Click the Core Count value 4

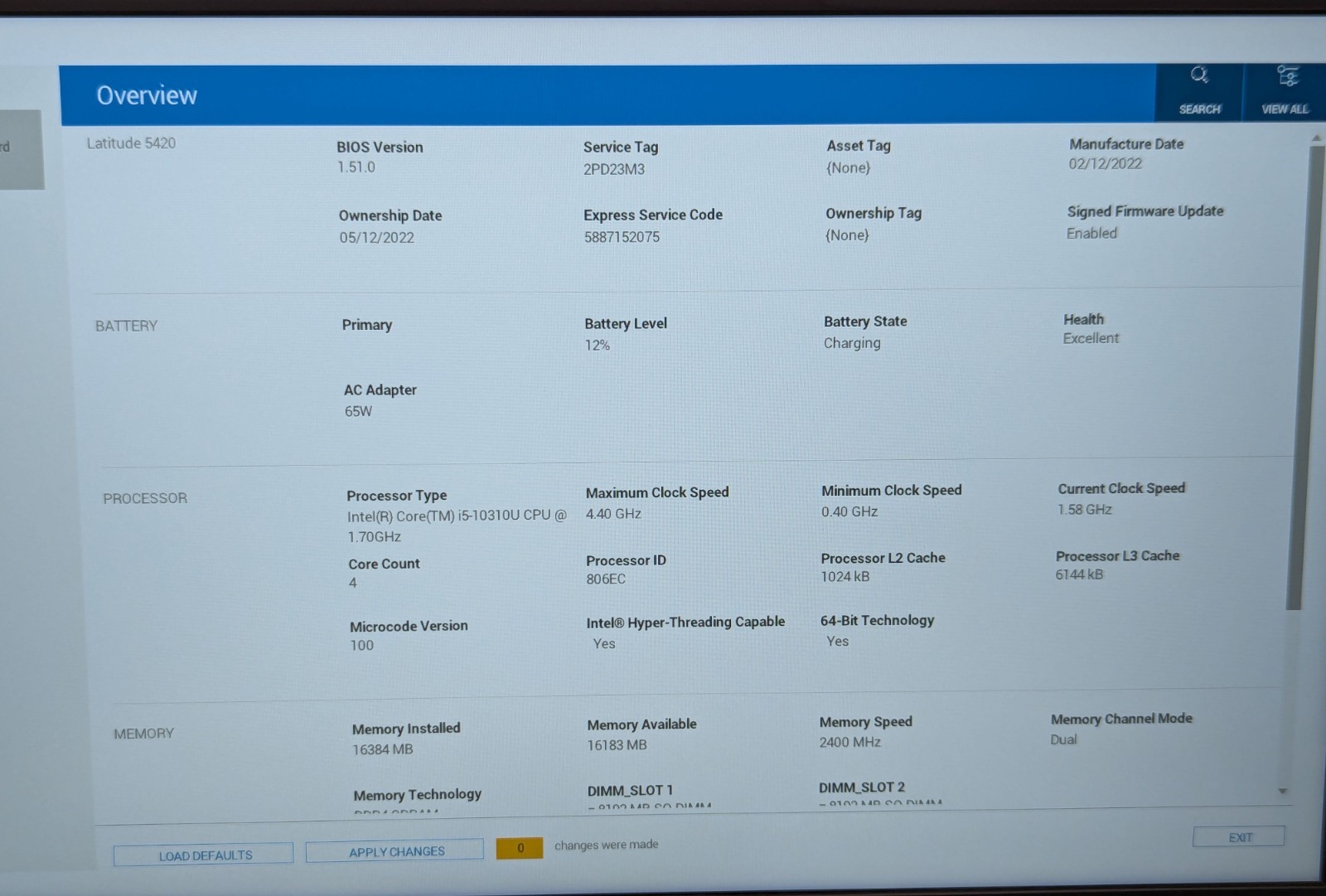[x=353, y=583]
